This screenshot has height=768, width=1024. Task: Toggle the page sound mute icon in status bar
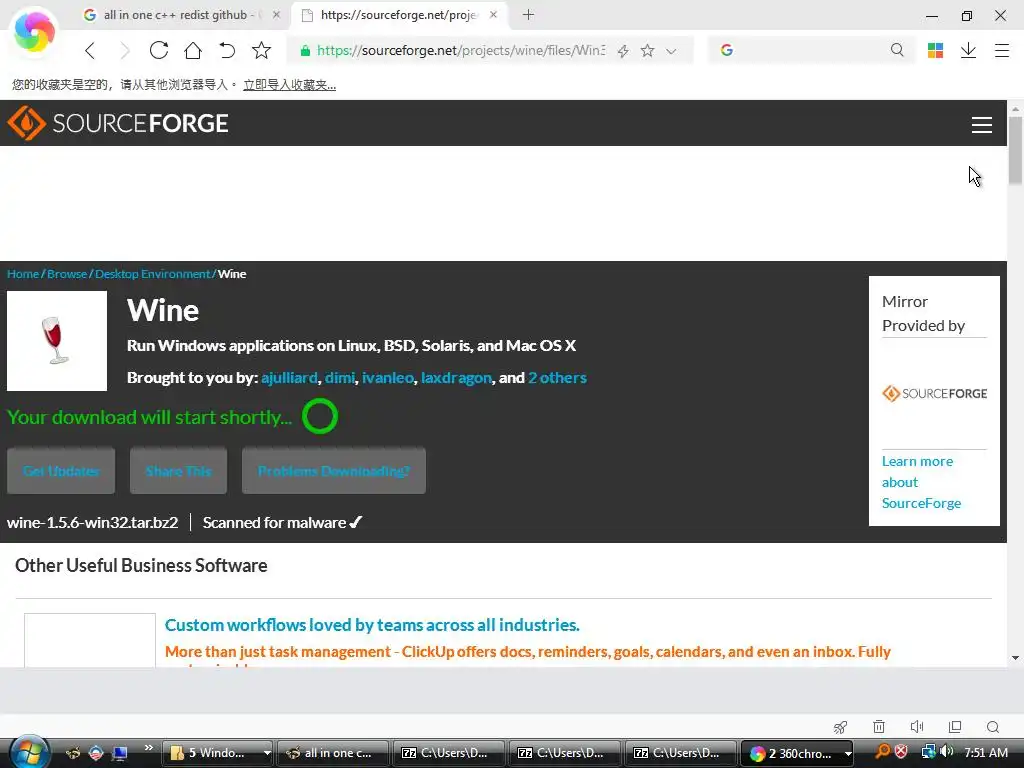917,727
